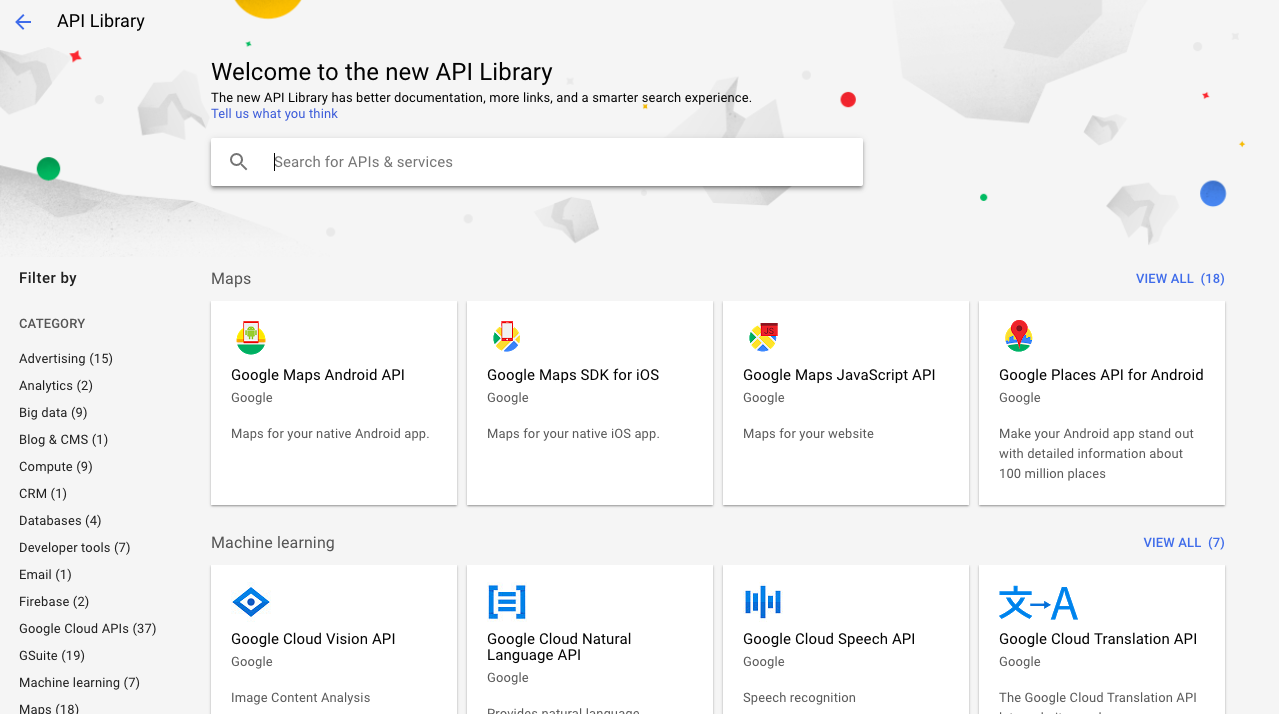Click the 'Maps for your native iOS app.' description
This screenshot has width=1279, height=714.
click(573, 434)
